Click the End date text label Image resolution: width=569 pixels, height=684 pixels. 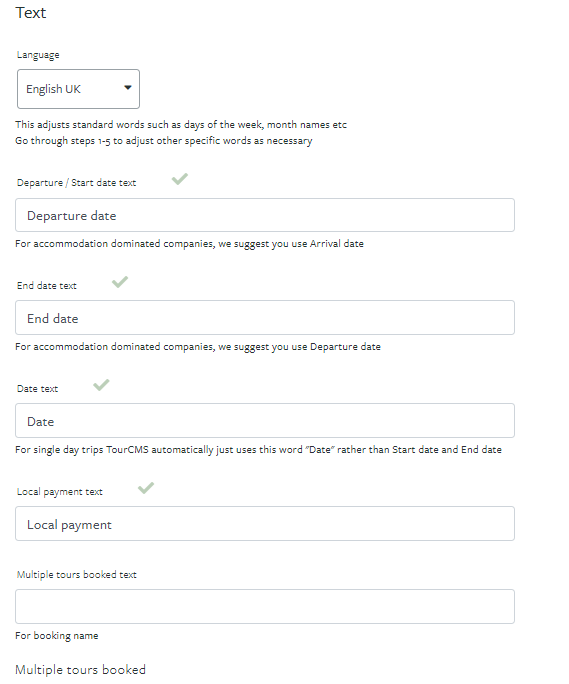coord(47,286)
